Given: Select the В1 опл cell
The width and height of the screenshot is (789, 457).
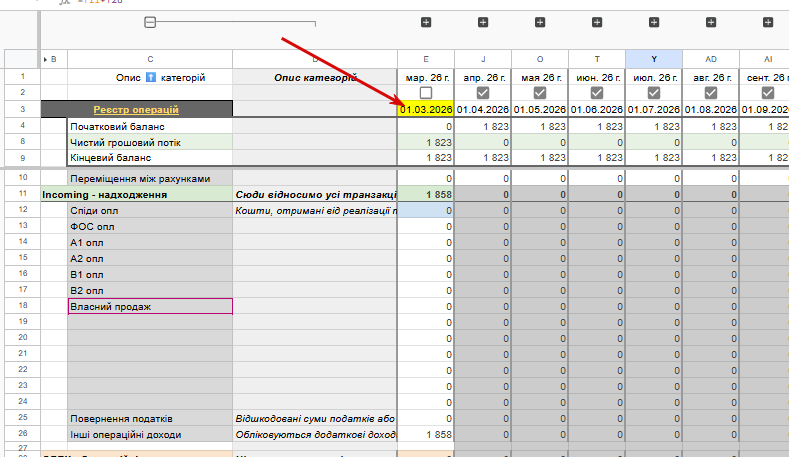Looking at the screenshot, I should click(x=150, y=275).
